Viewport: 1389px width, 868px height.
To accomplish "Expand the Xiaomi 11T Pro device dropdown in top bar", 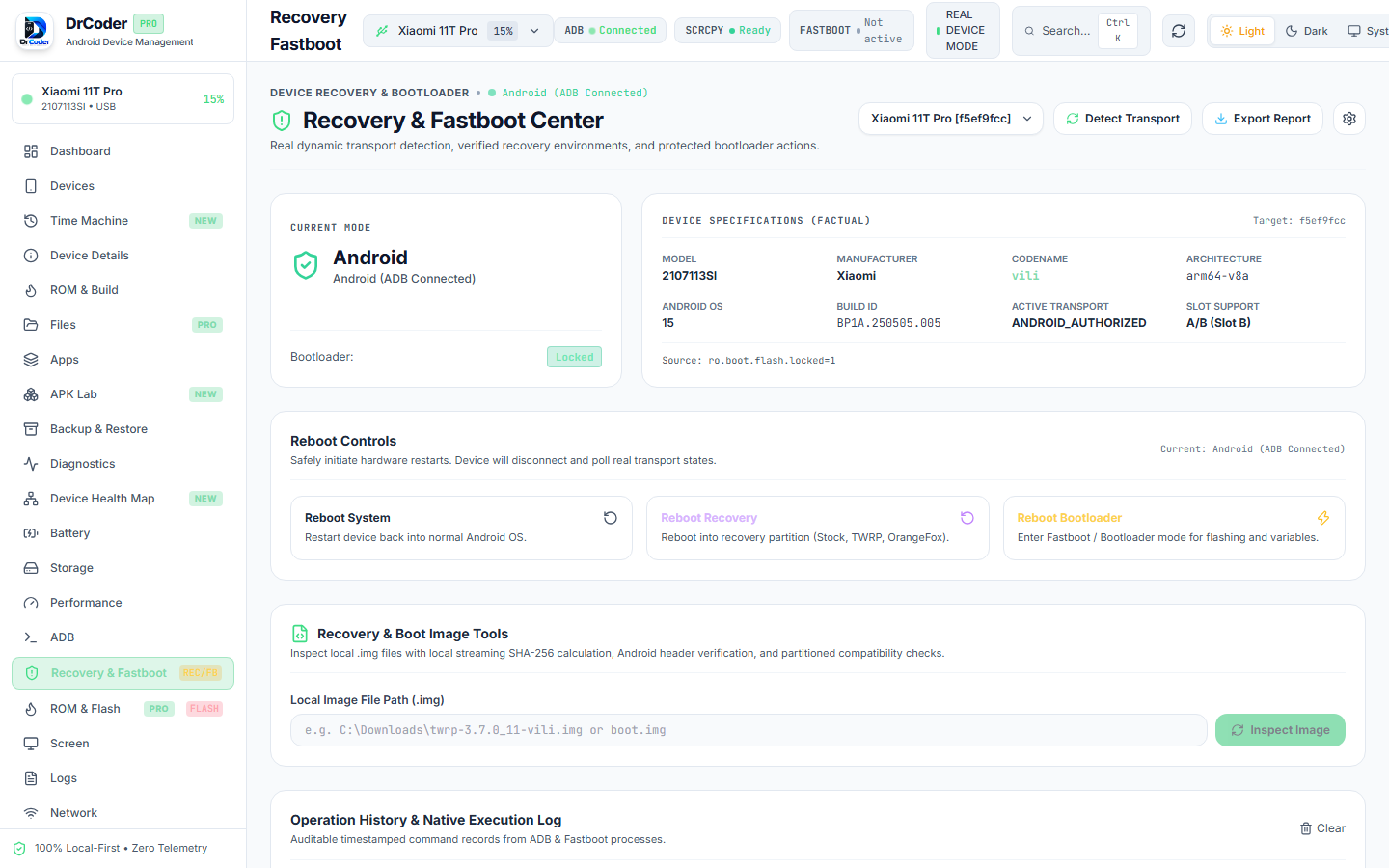I will click(x=458, y=31).
